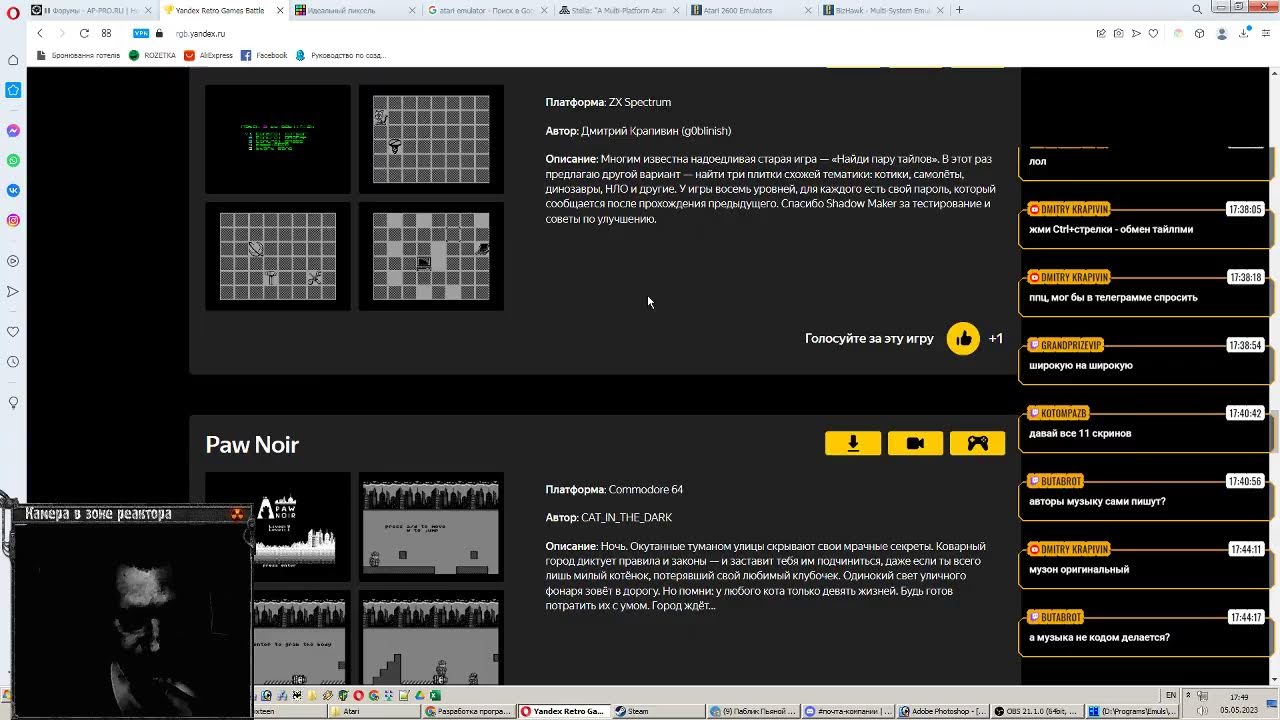
Task: Go back with the browser back arrow
Action: point(40,33)
